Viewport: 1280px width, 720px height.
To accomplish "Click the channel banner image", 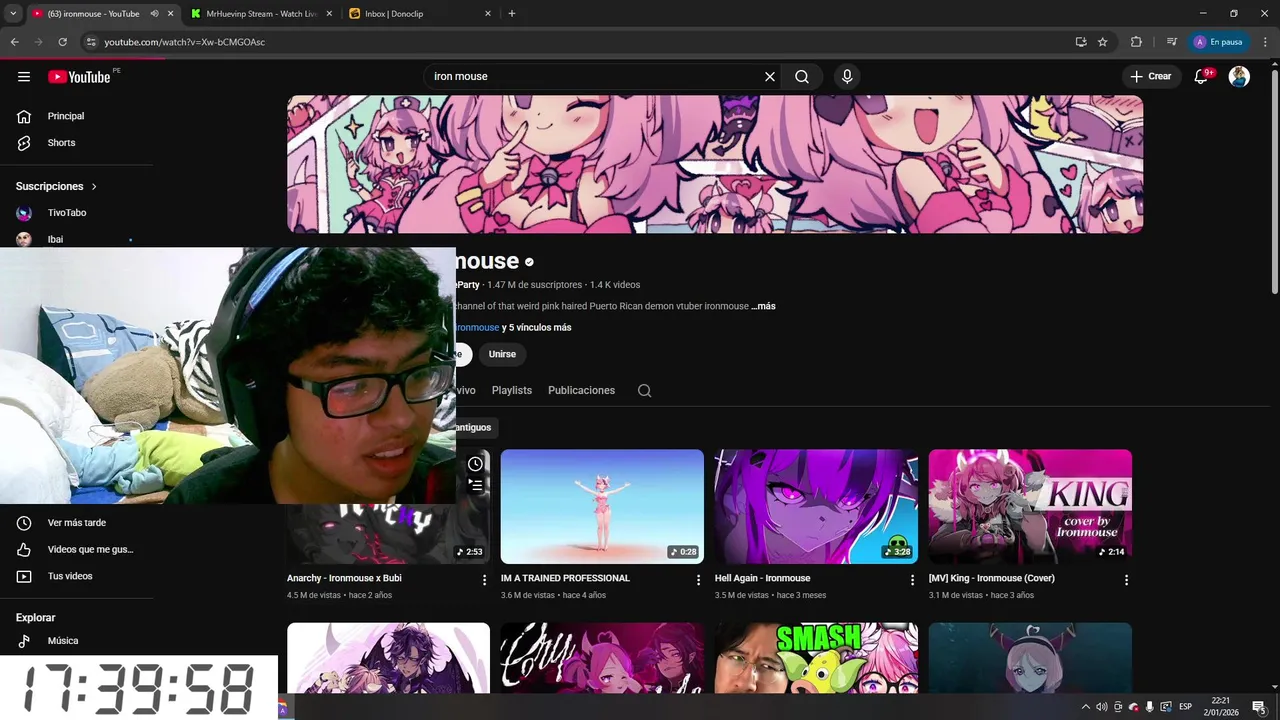I will [715, 164].
